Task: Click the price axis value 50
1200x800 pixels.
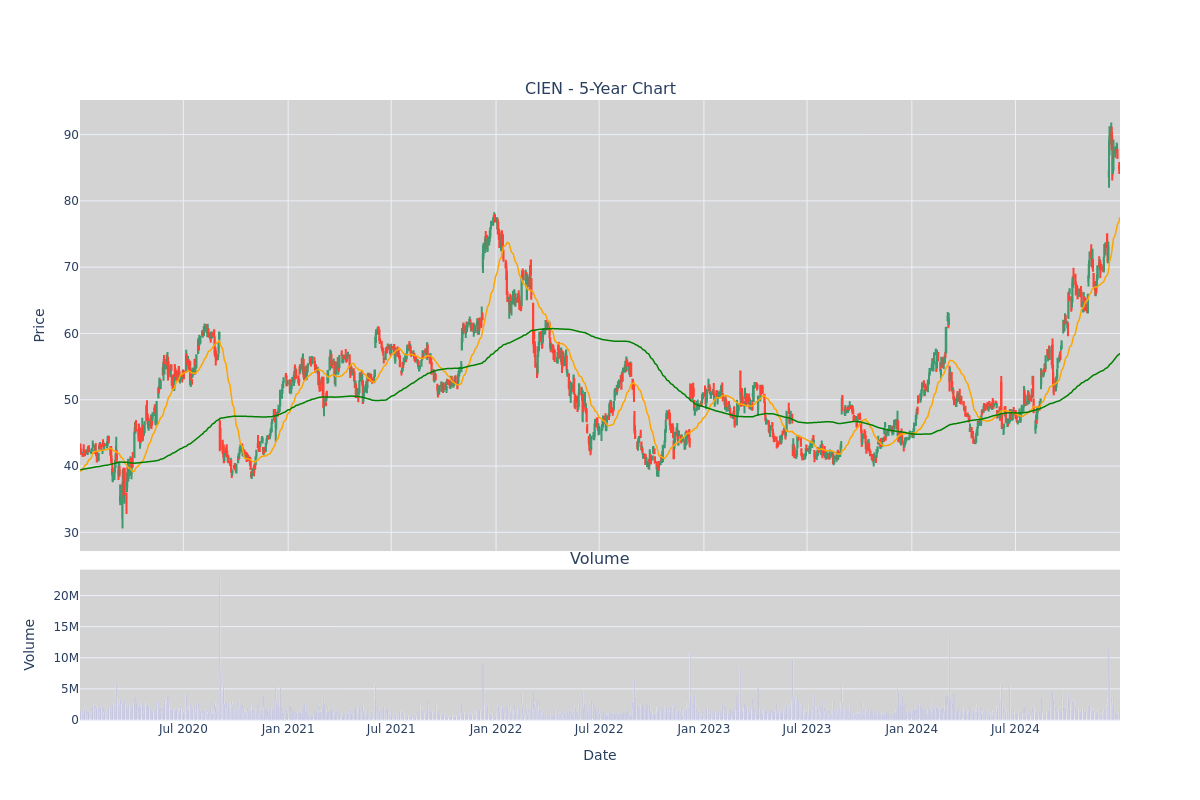Action: point(71,400)
